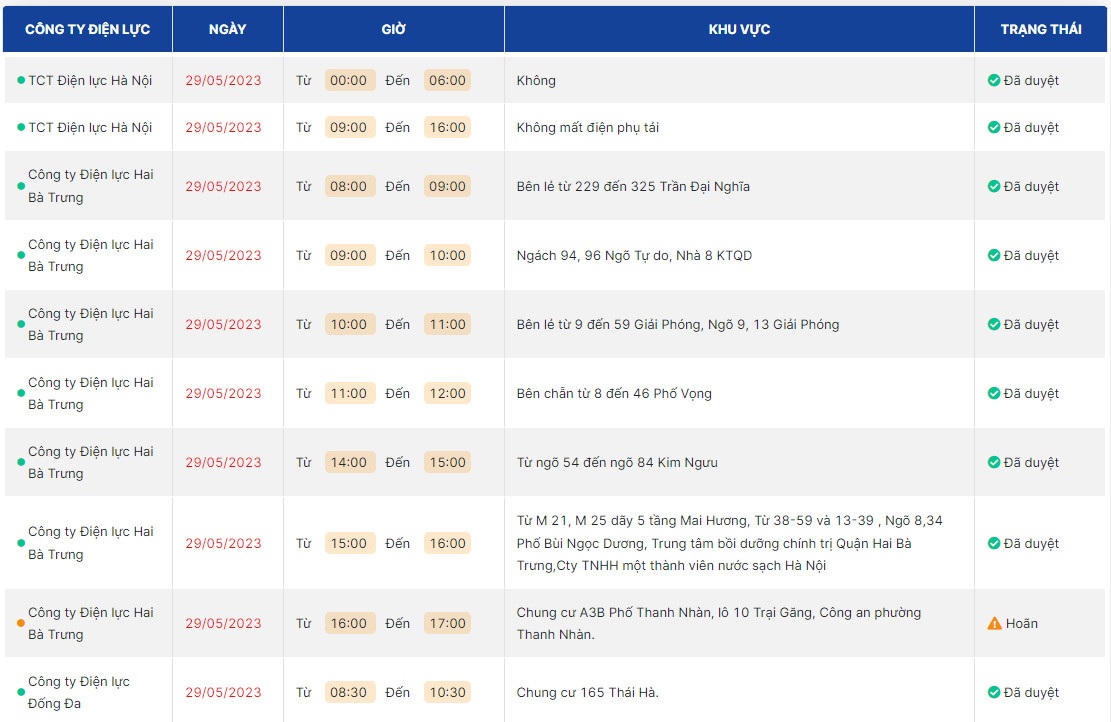
Task: Click the green dot beside Công ty Điện lực Đống Đa
Action: (20, 692)
